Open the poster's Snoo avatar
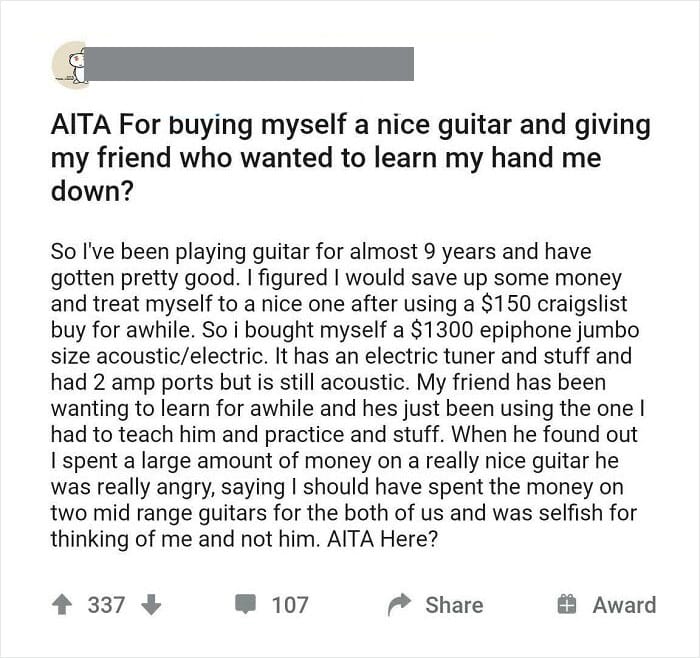The image size is (700, 658). pos(71,65)
